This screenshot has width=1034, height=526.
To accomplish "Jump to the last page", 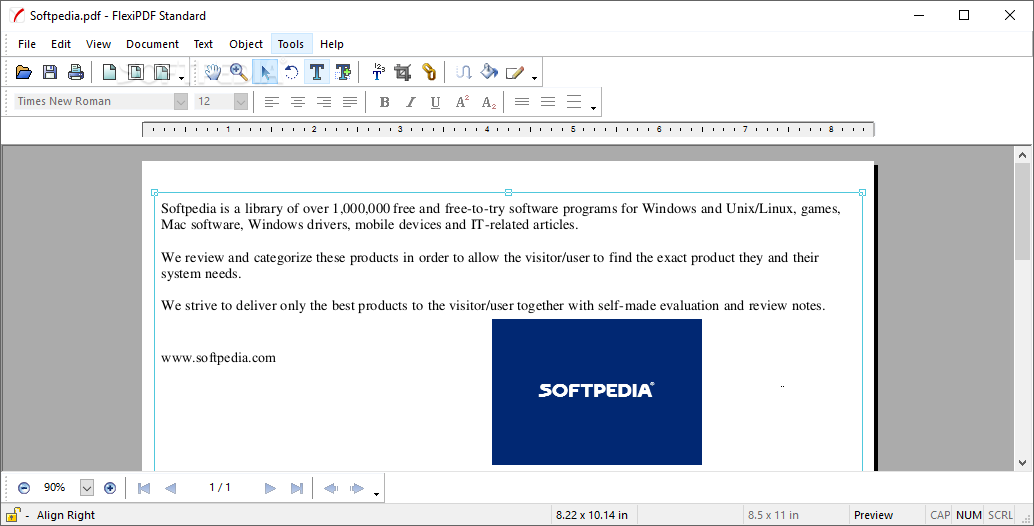I will (297, 488).
